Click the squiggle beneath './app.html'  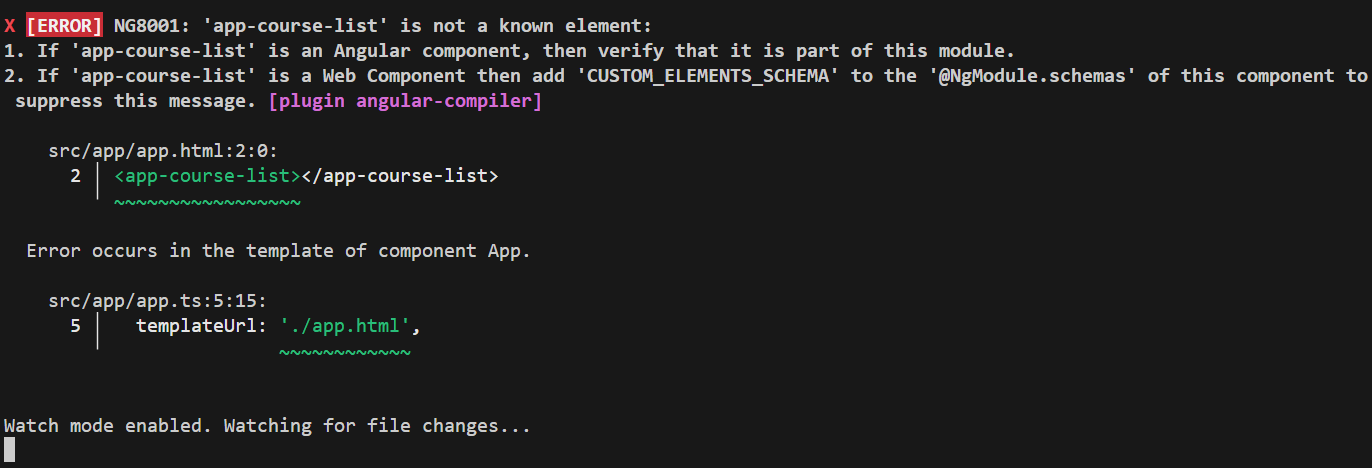click(344, 353)
